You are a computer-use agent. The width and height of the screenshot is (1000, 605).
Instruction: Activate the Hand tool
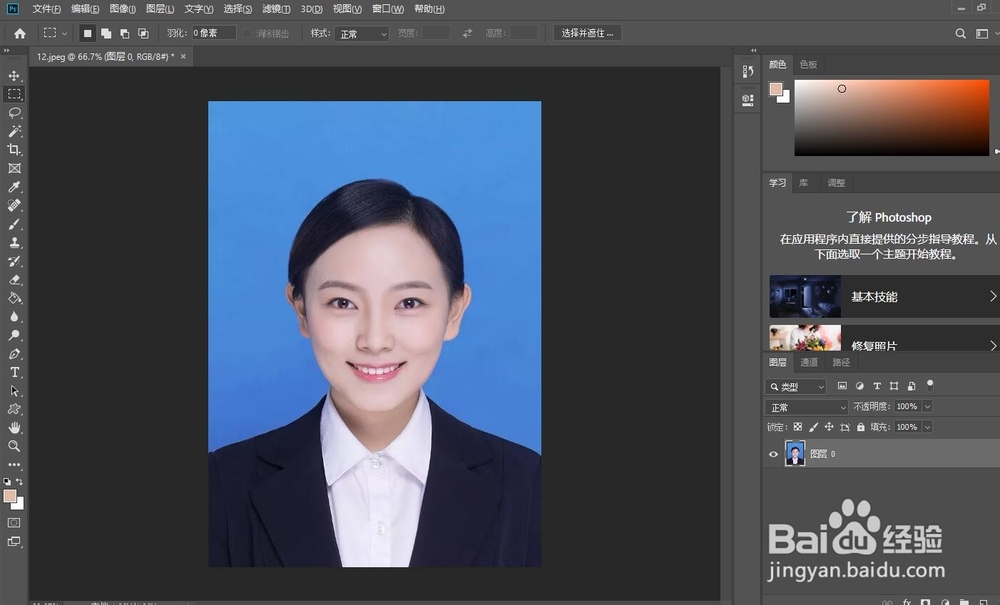click(14, 428)
